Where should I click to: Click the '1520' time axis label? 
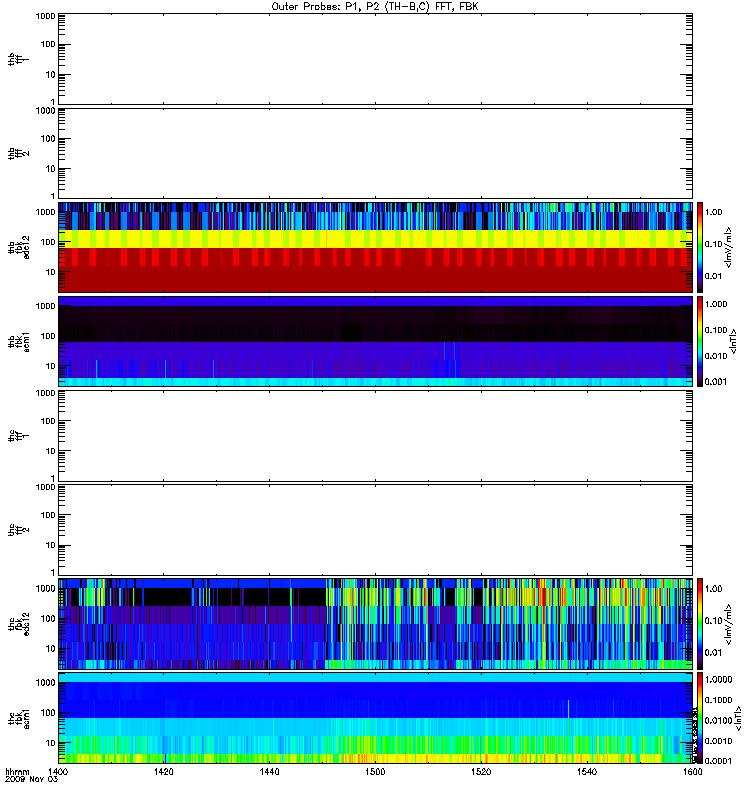click(481, 771)
